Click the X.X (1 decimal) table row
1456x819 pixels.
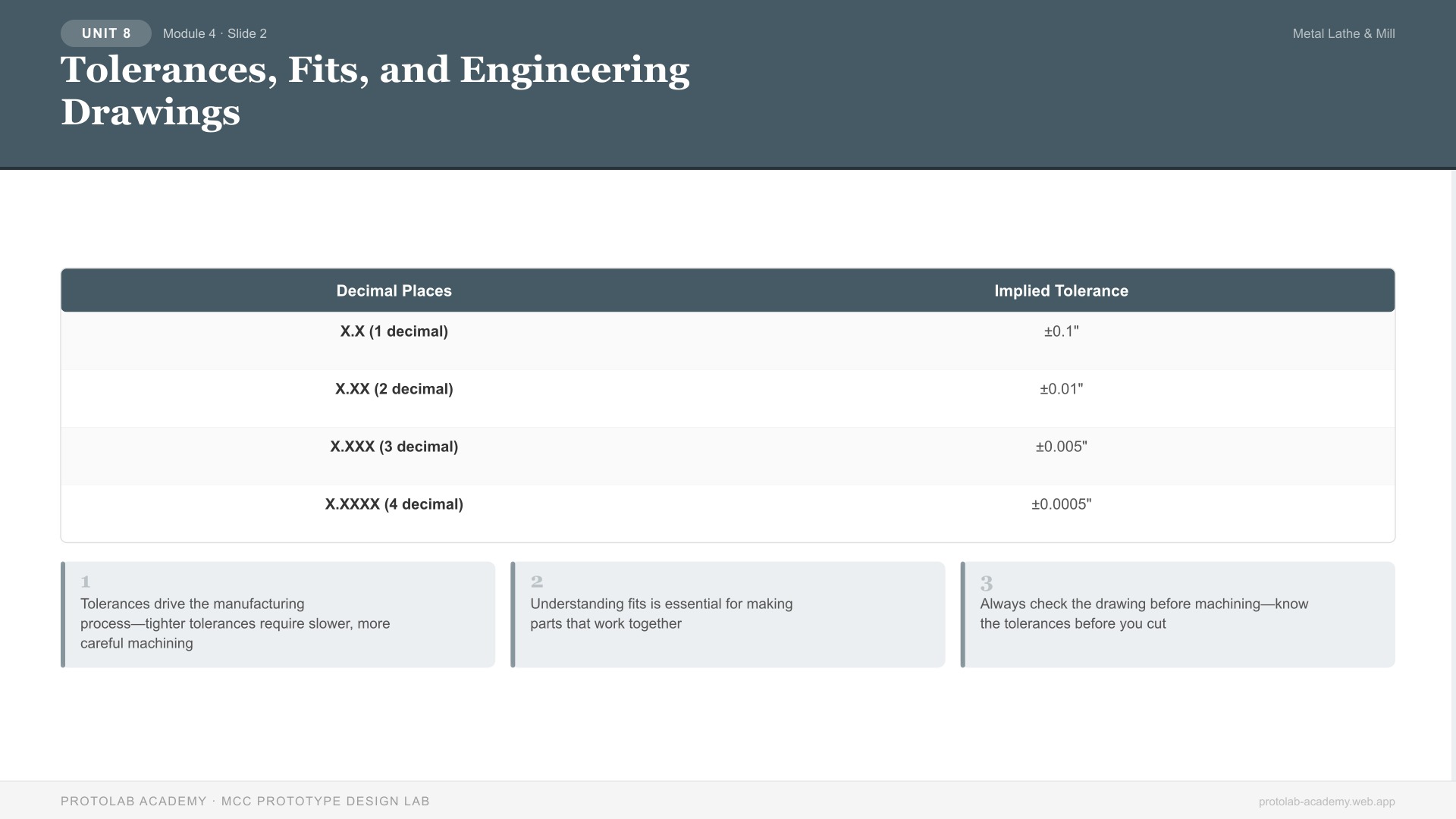[394, 331]
